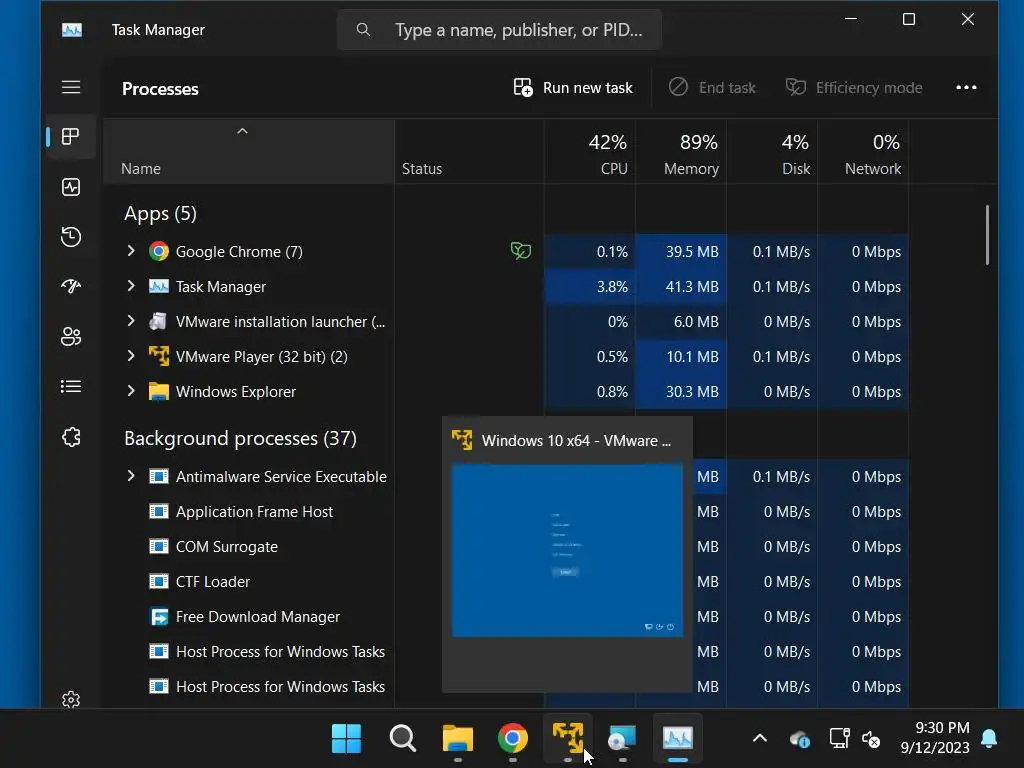Click Run new task button
This screenshot has height=768, width=1024.
point(573,88)
